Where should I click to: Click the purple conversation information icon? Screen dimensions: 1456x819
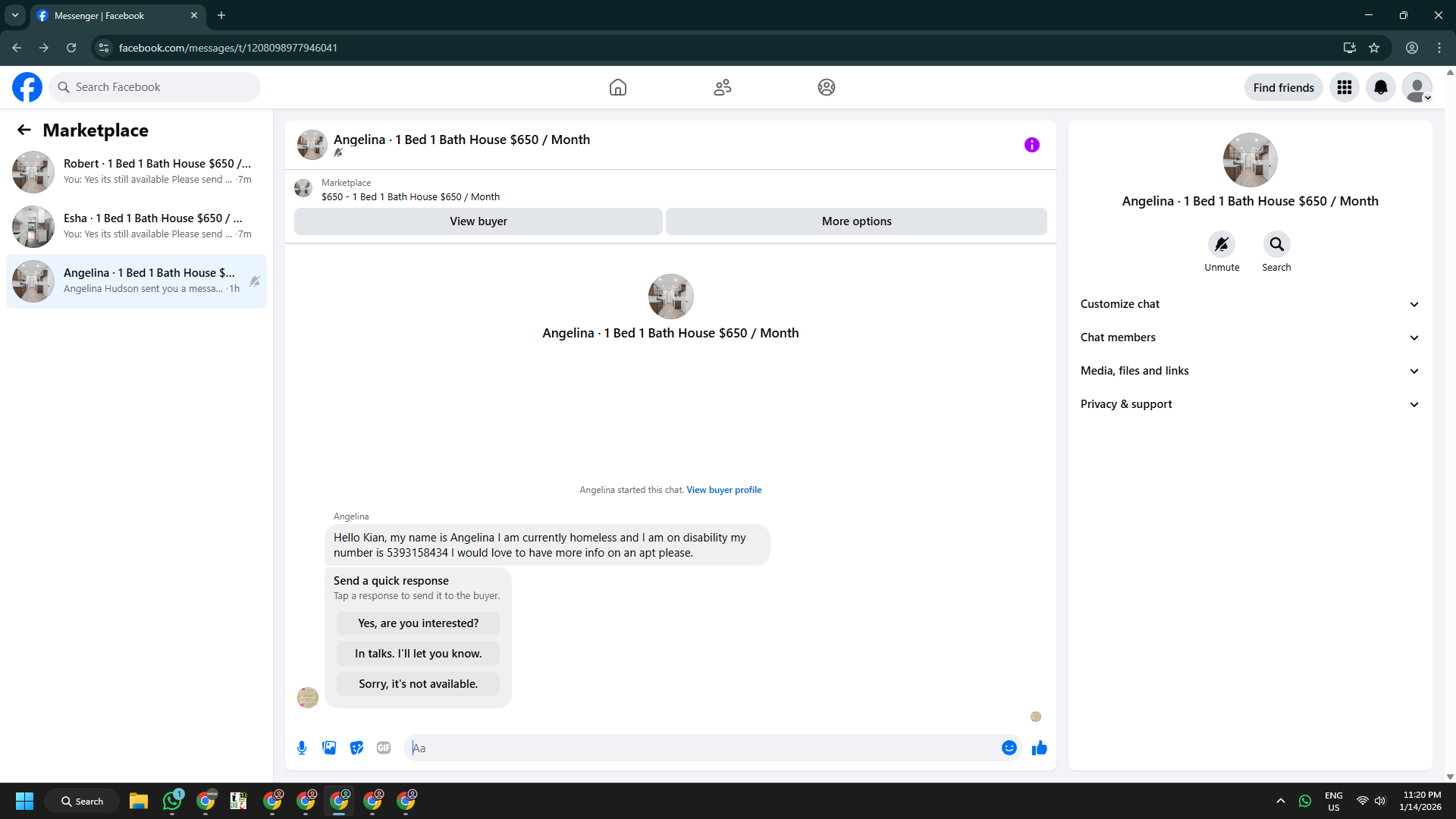click(1031, 145)
